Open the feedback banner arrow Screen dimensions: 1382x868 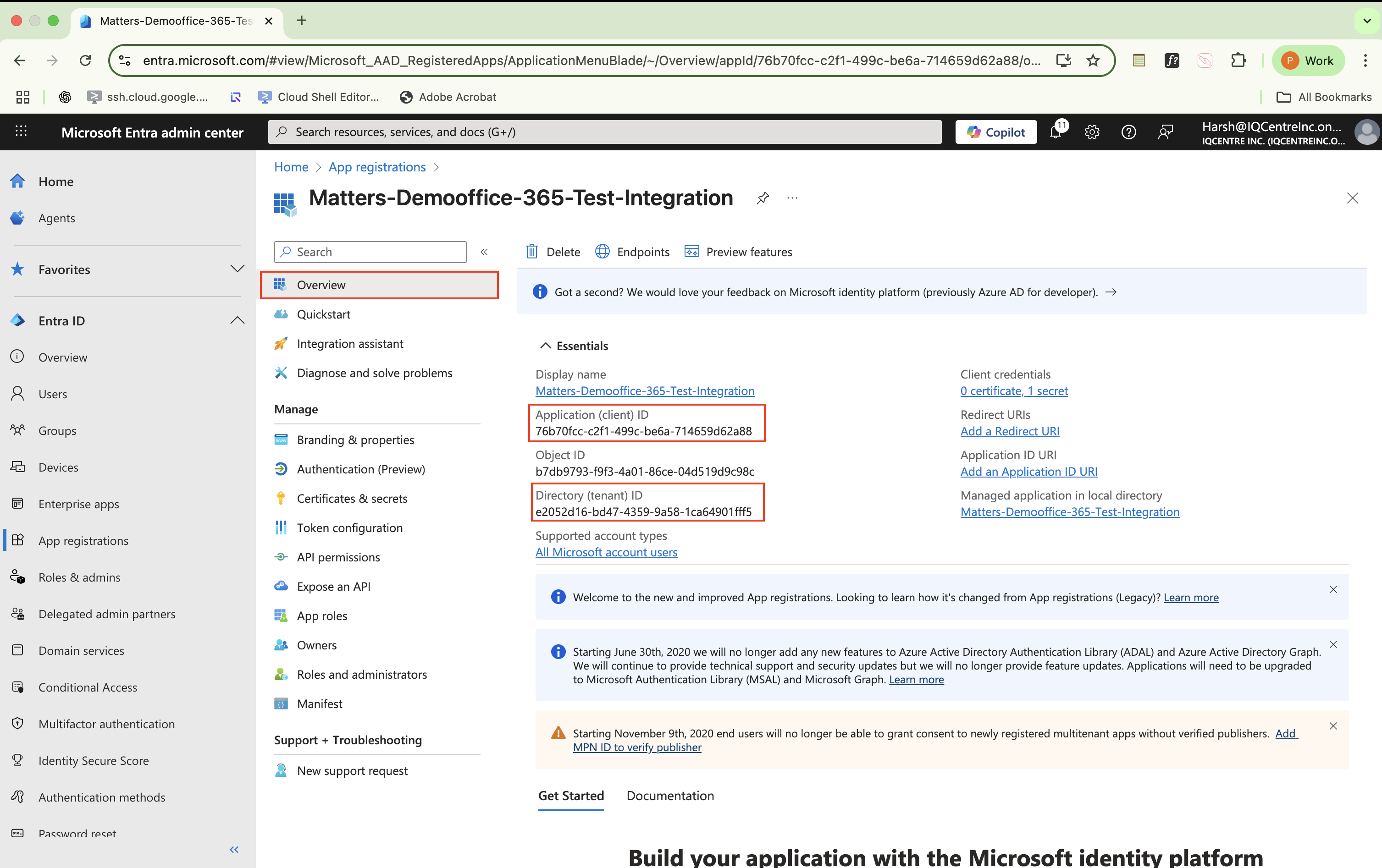coord(1111,292)
